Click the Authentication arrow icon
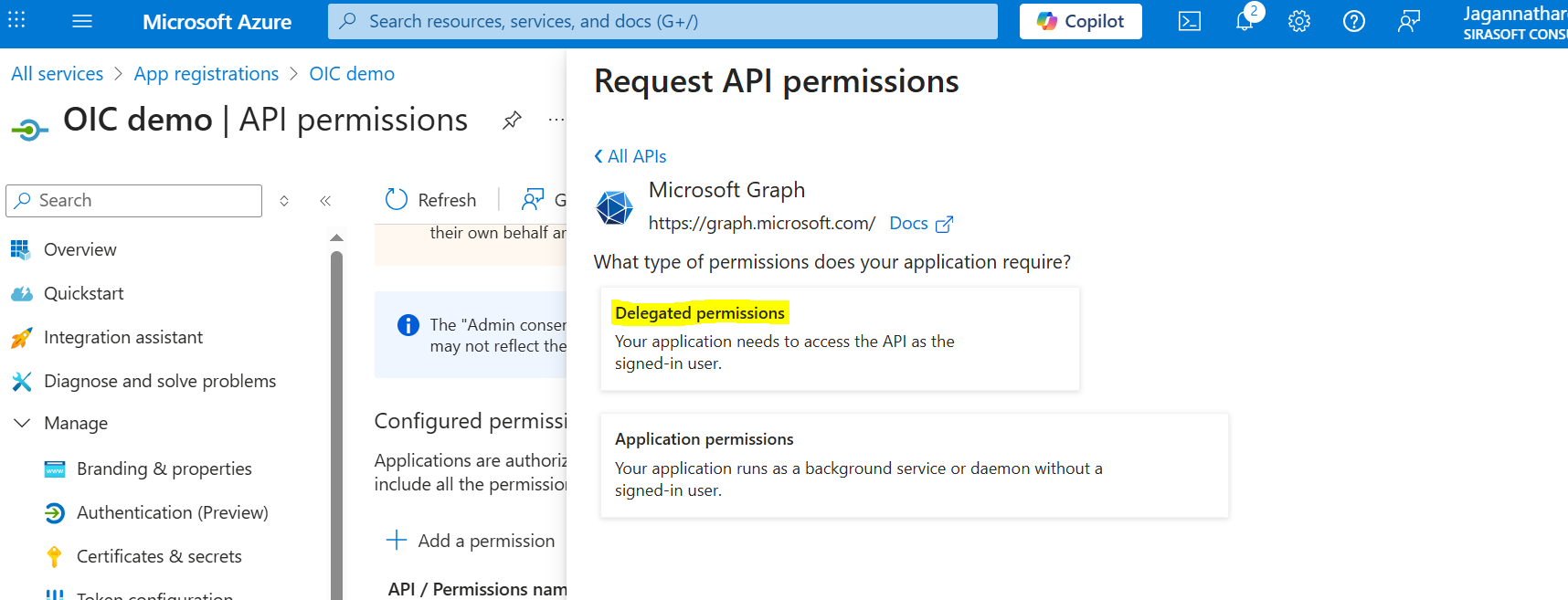 pos(55,512)
